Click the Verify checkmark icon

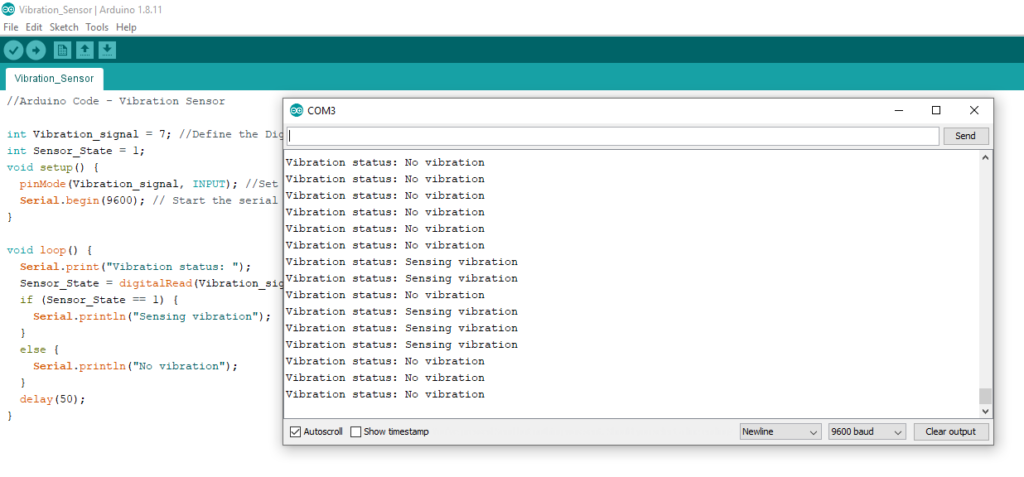pyautogui.click(x=13, y=50)
